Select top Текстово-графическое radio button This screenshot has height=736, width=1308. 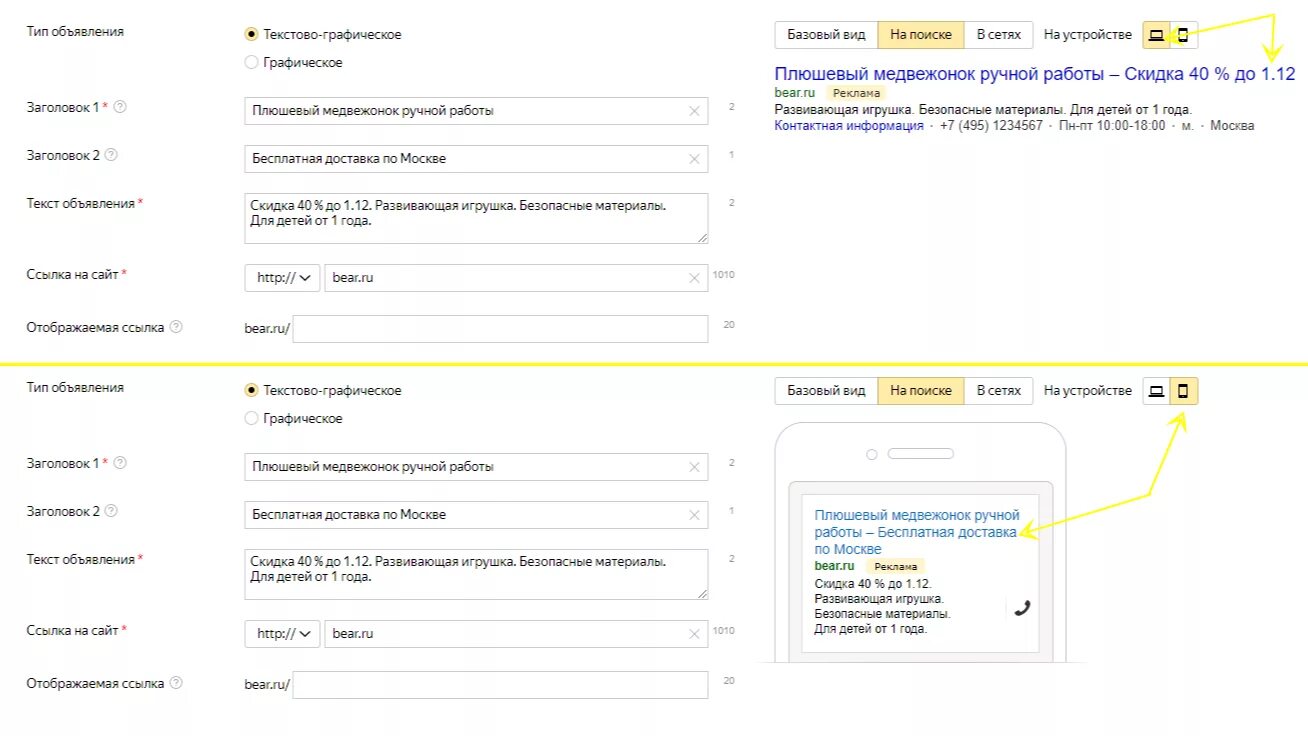pyautogui.click(x=251, y=34)
